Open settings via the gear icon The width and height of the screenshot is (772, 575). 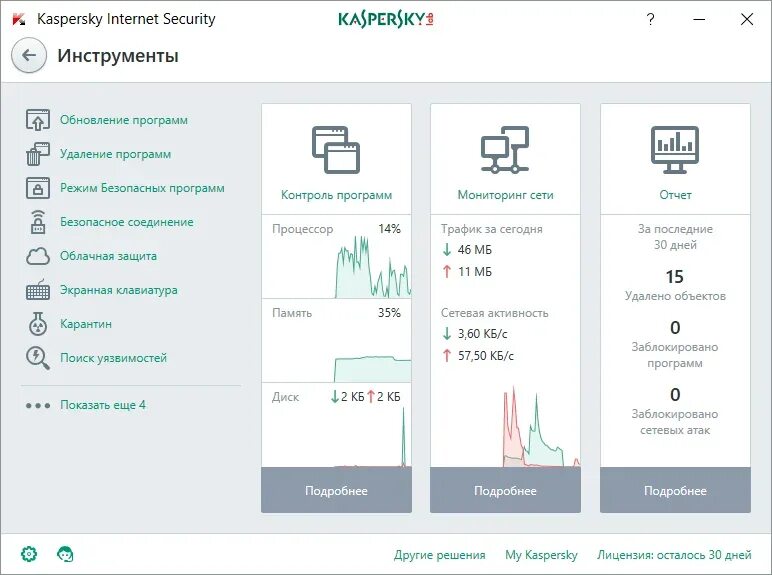pos(29,554)
